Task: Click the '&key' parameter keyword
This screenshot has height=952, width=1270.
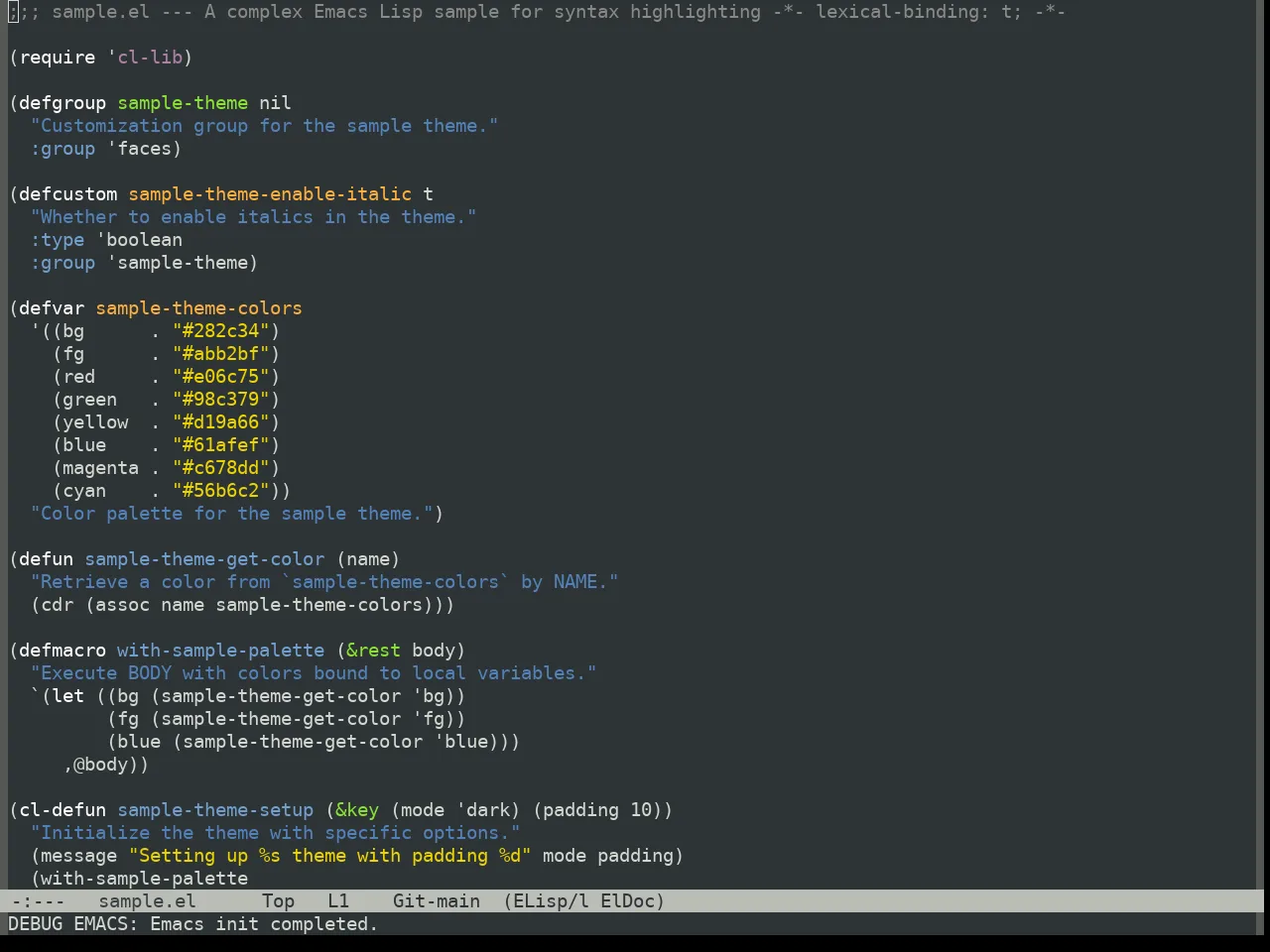Action: (357, 810)
